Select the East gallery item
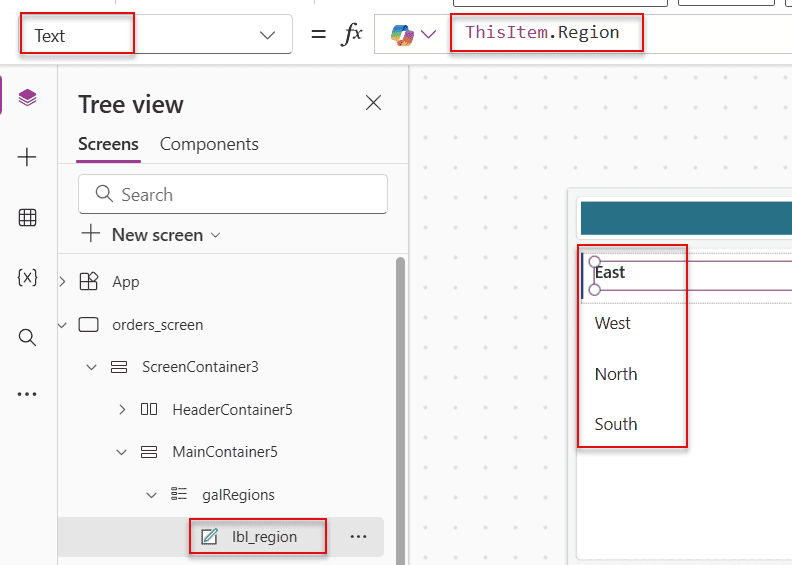 tap(610, 272)
